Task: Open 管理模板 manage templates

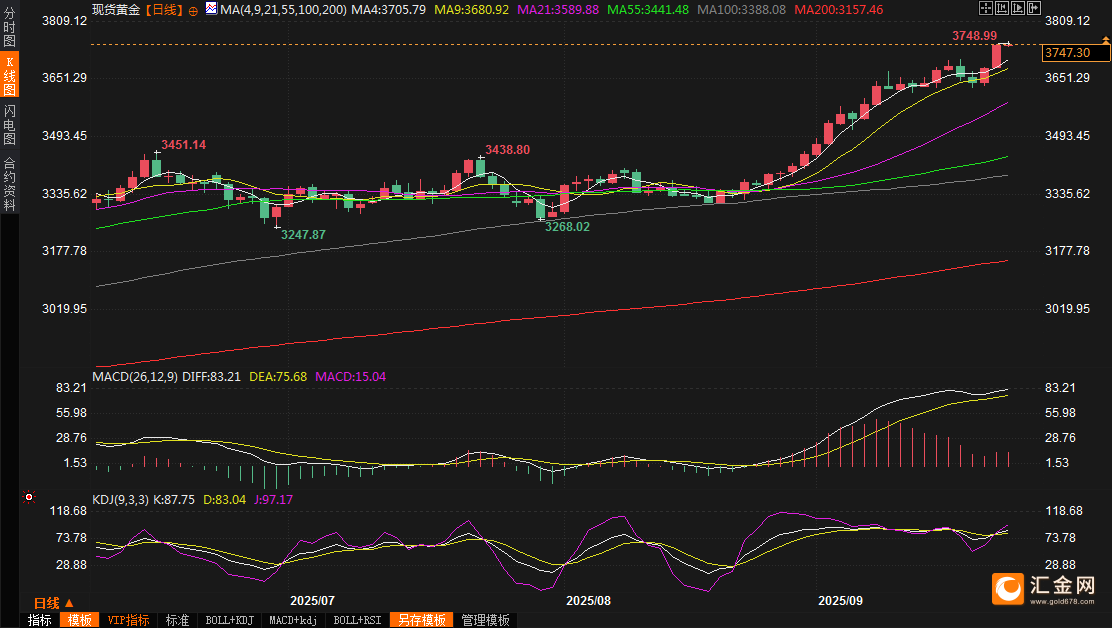Action: point(485,620)
